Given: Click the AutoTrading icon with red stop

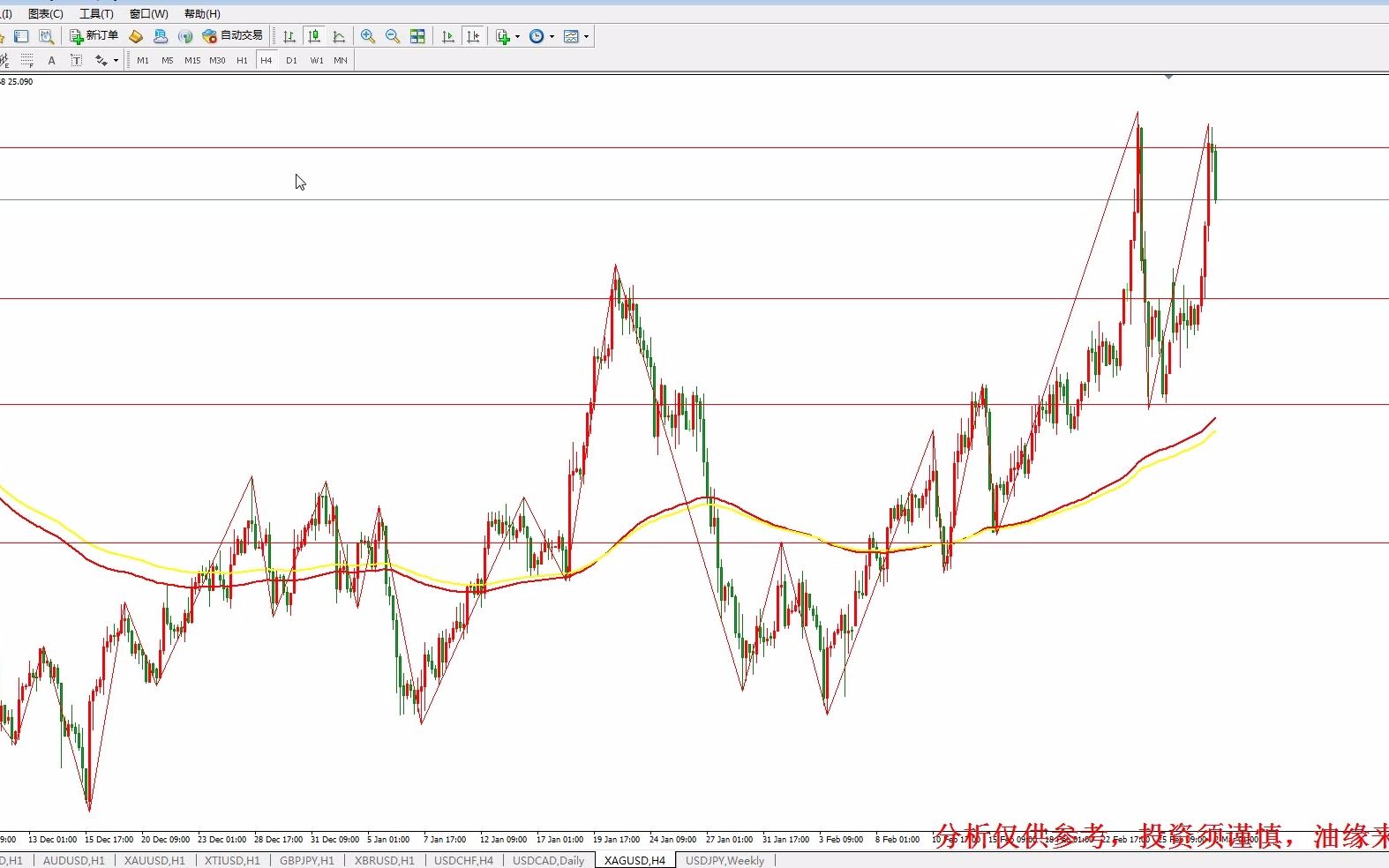Looking at the screenshot, I should pyautogui.click(x=209, y=36).
